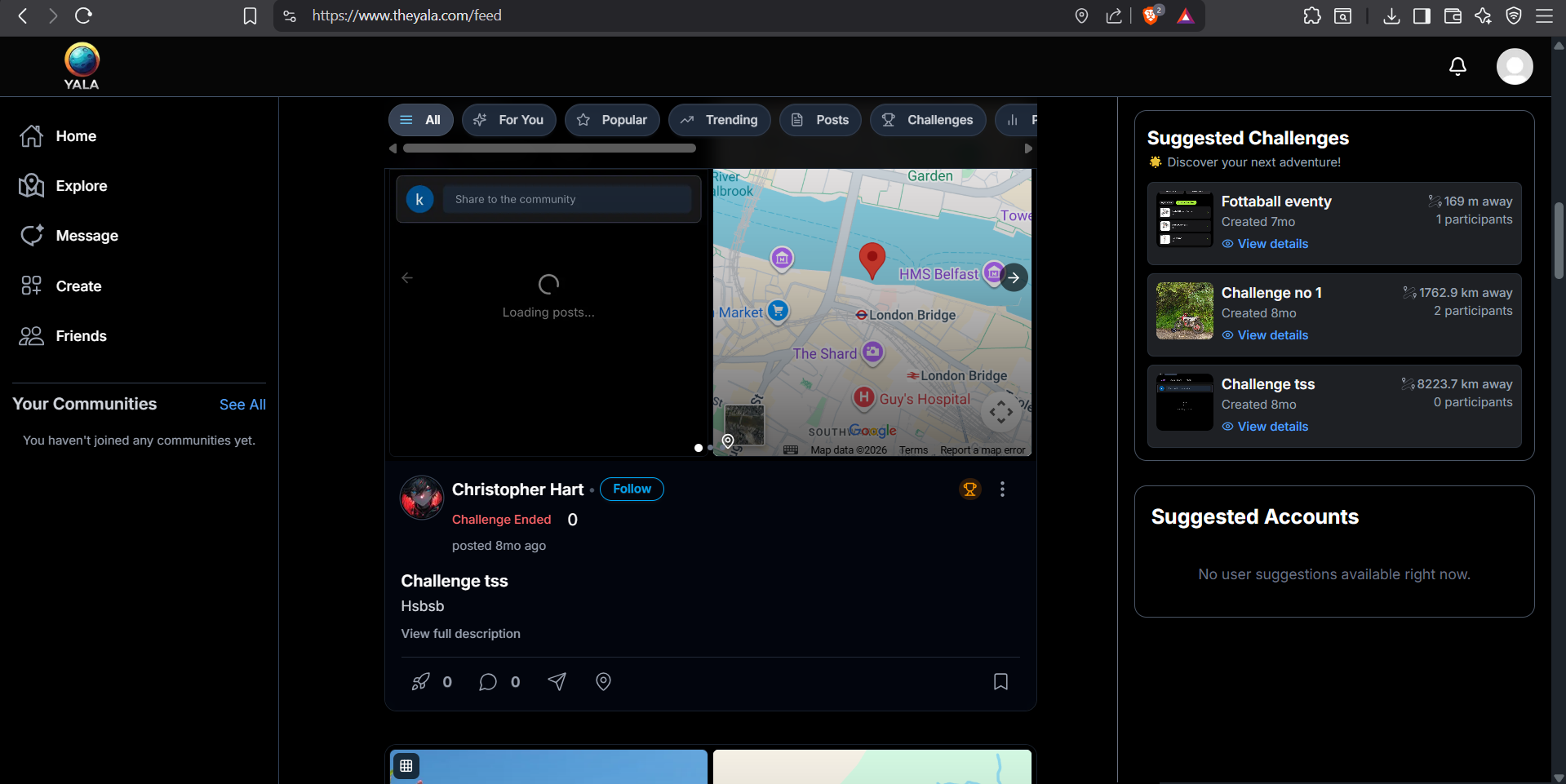Open the YALA logo home
Image resolution: width=1566 pixels, height=784 pixels.
tap(82, 66)
